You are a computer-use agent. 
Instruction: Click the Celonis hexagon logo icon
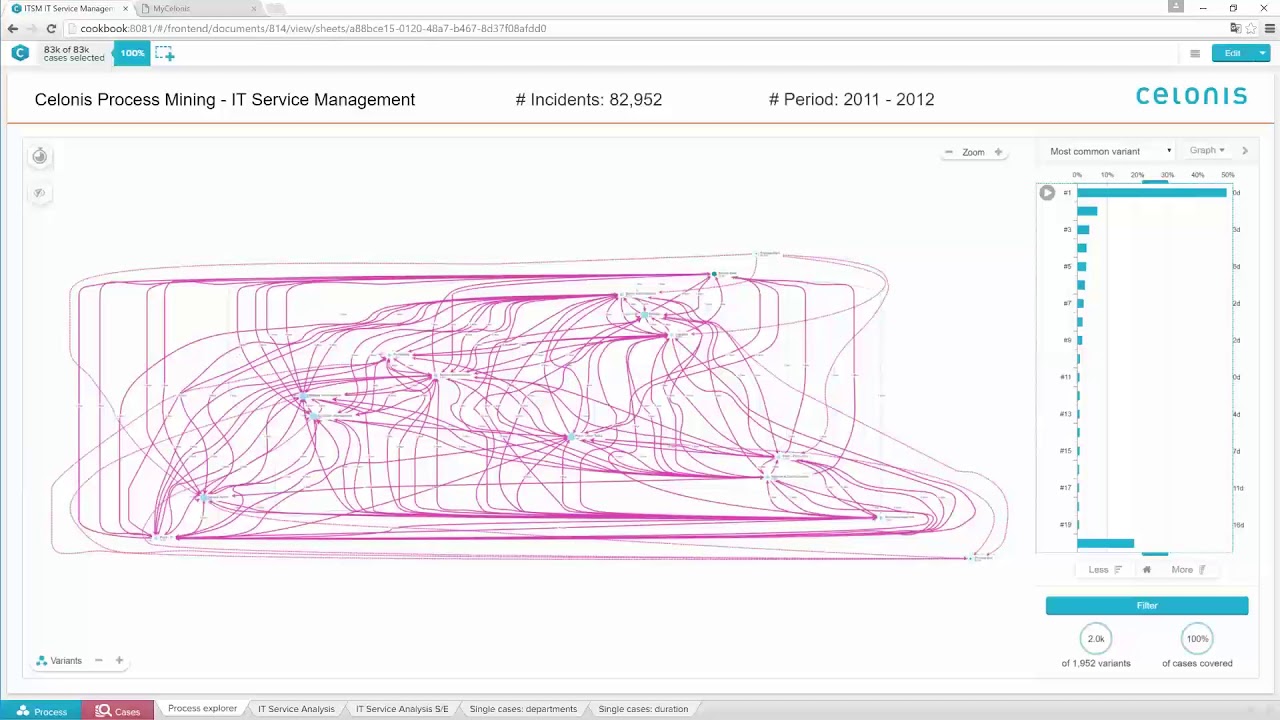20,53
